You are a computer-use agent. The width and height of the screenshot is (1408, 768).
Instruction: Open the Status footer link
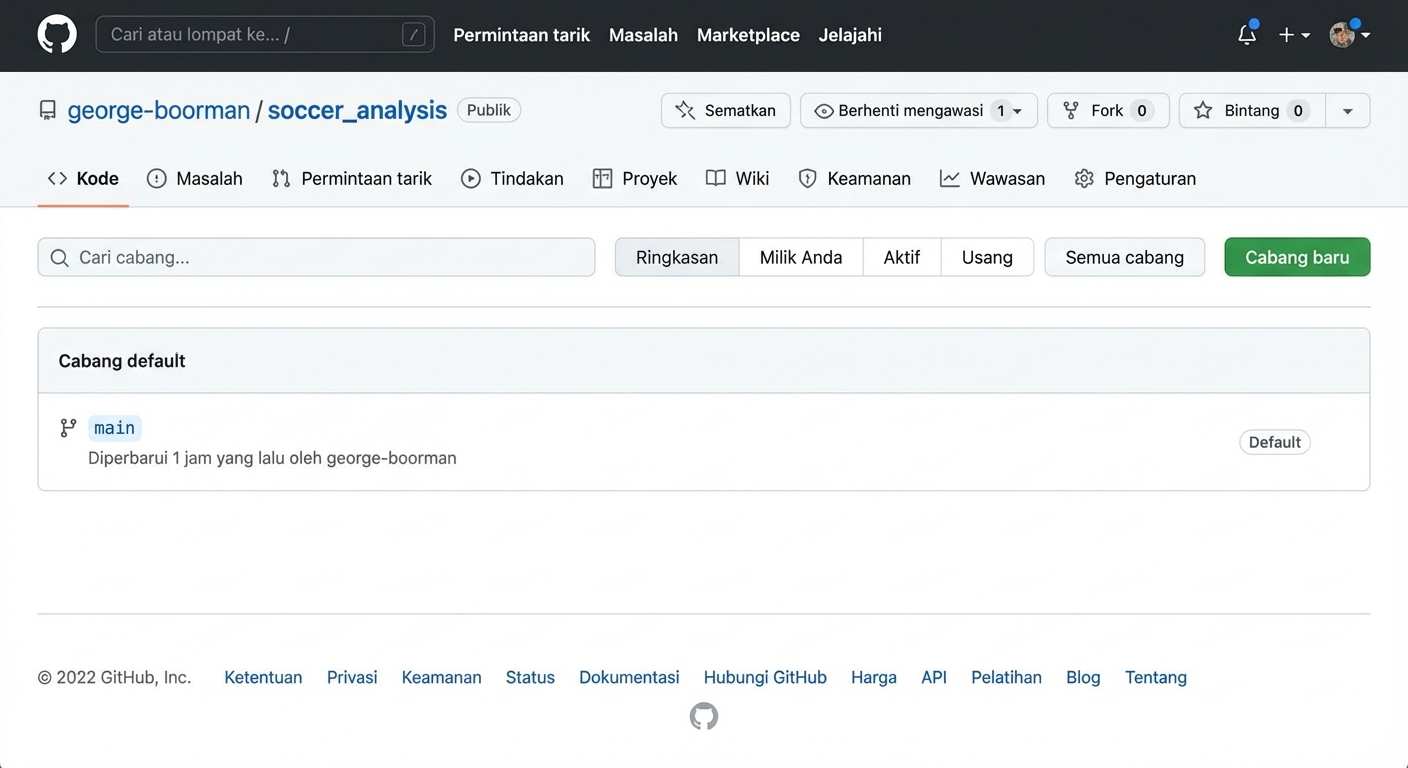tap(530, 677)
